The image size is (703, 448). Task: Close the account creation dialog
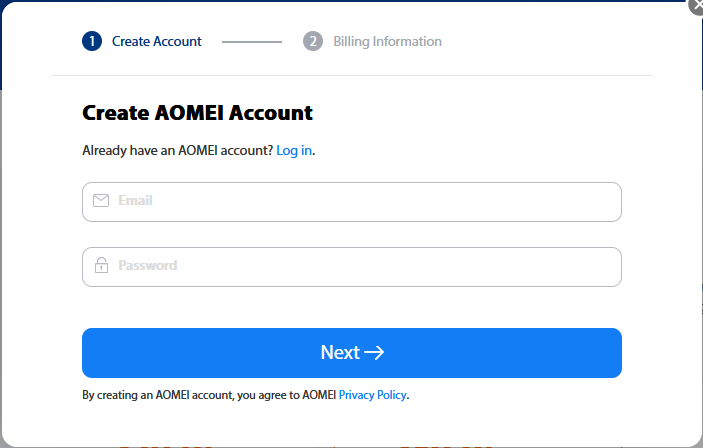697,4
